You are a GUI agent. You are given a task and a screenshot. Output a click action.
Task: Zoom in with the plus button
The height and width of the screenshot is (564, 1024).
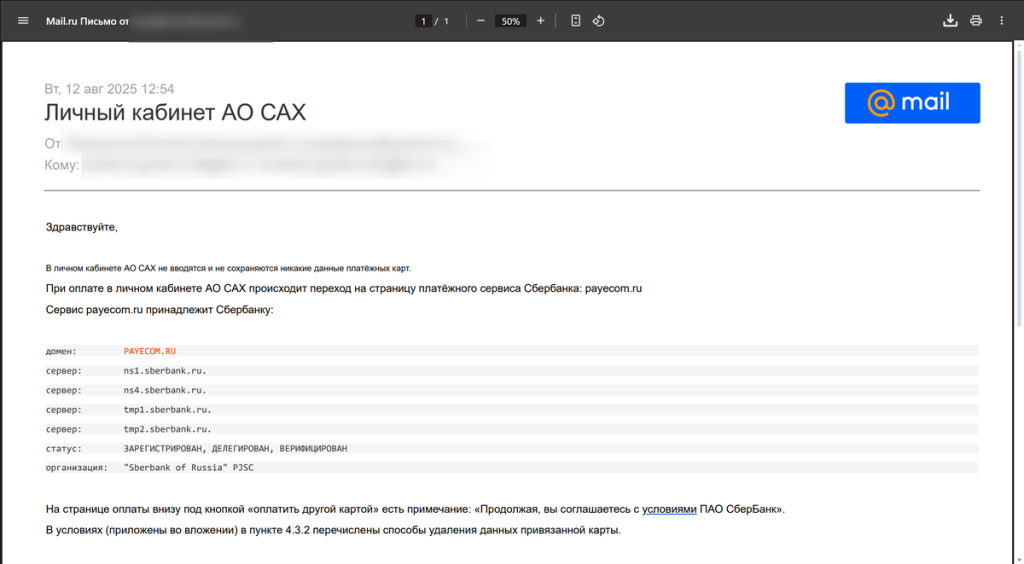click(x=541, y=21)
